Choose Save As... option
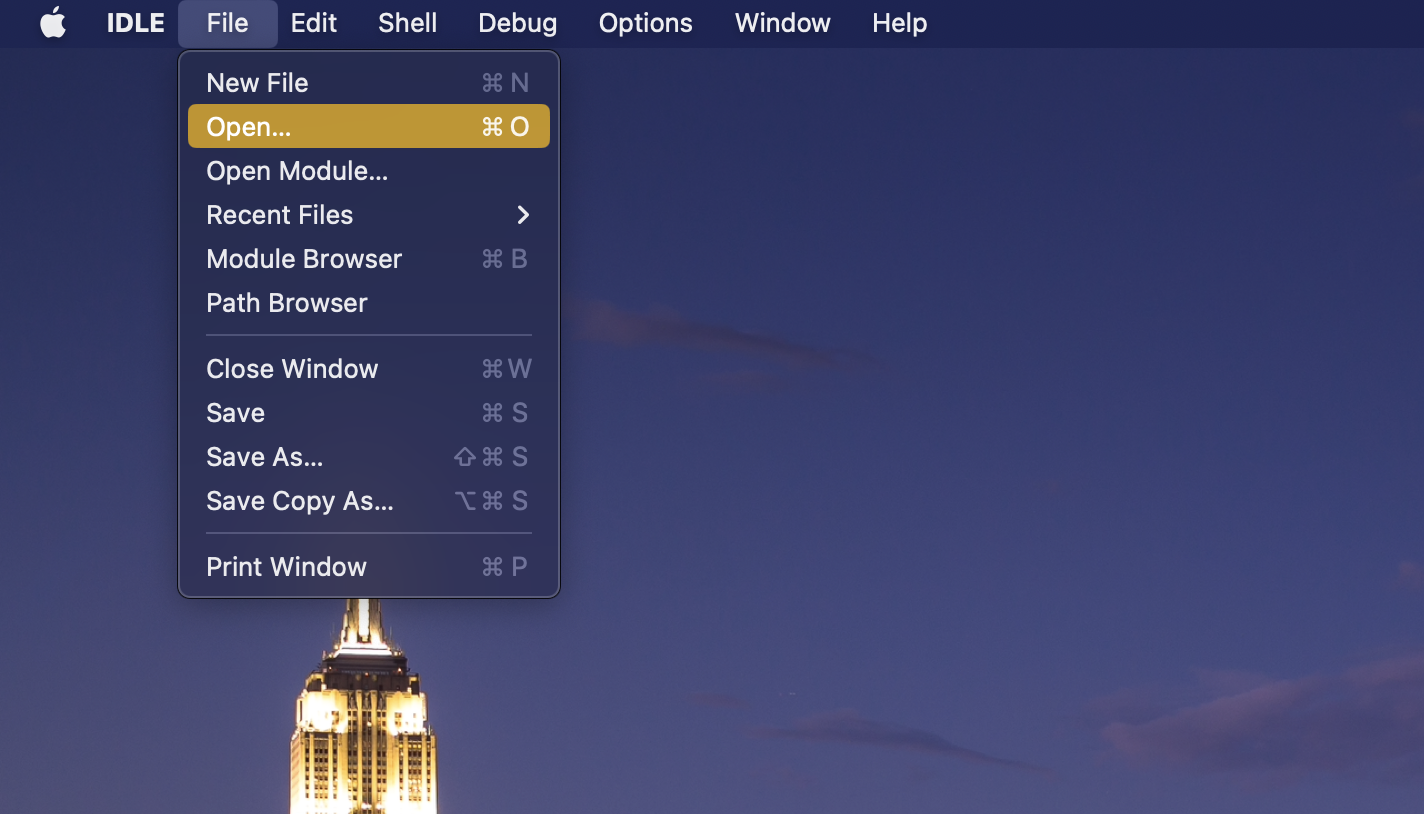The width and height of the screenshot is (1424, 814). (265, 457)
